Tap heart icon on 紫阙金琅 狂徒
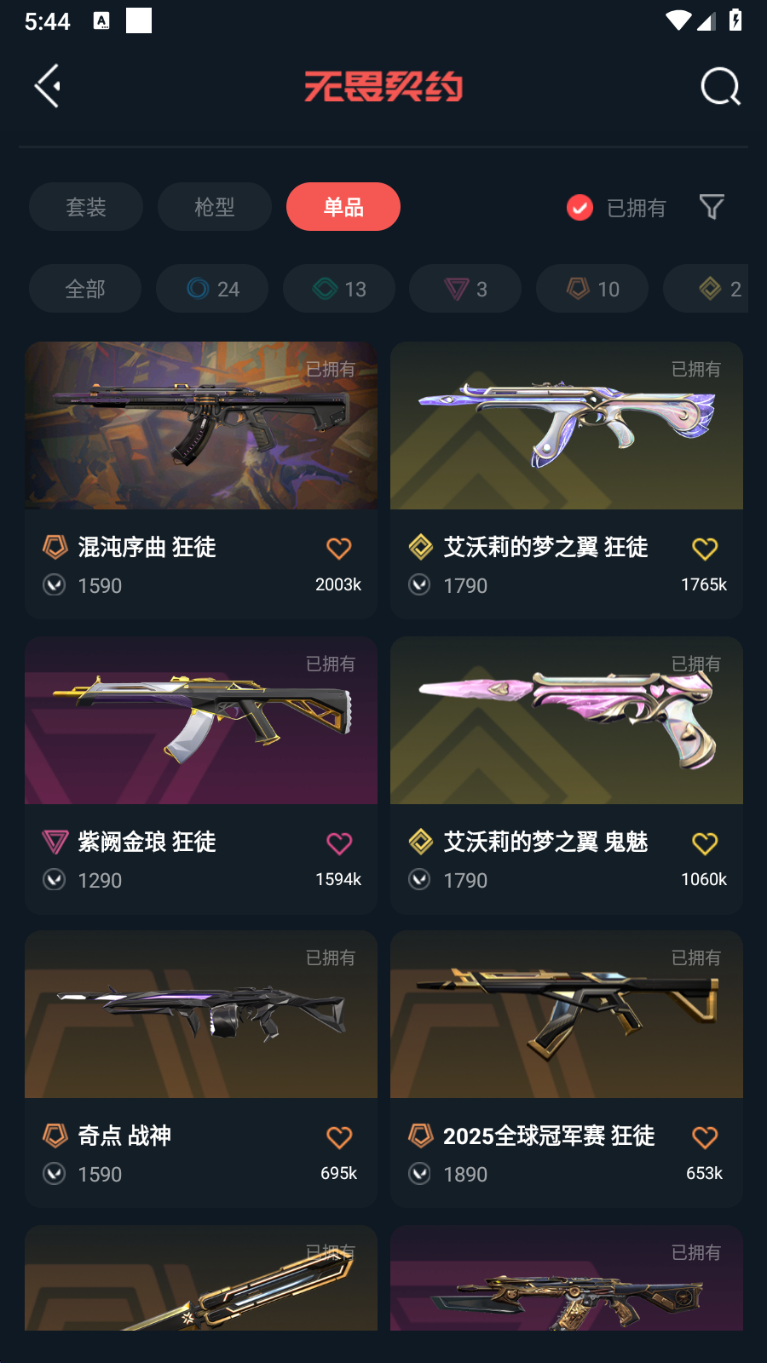767x1363 pixels. pos(339,843)
